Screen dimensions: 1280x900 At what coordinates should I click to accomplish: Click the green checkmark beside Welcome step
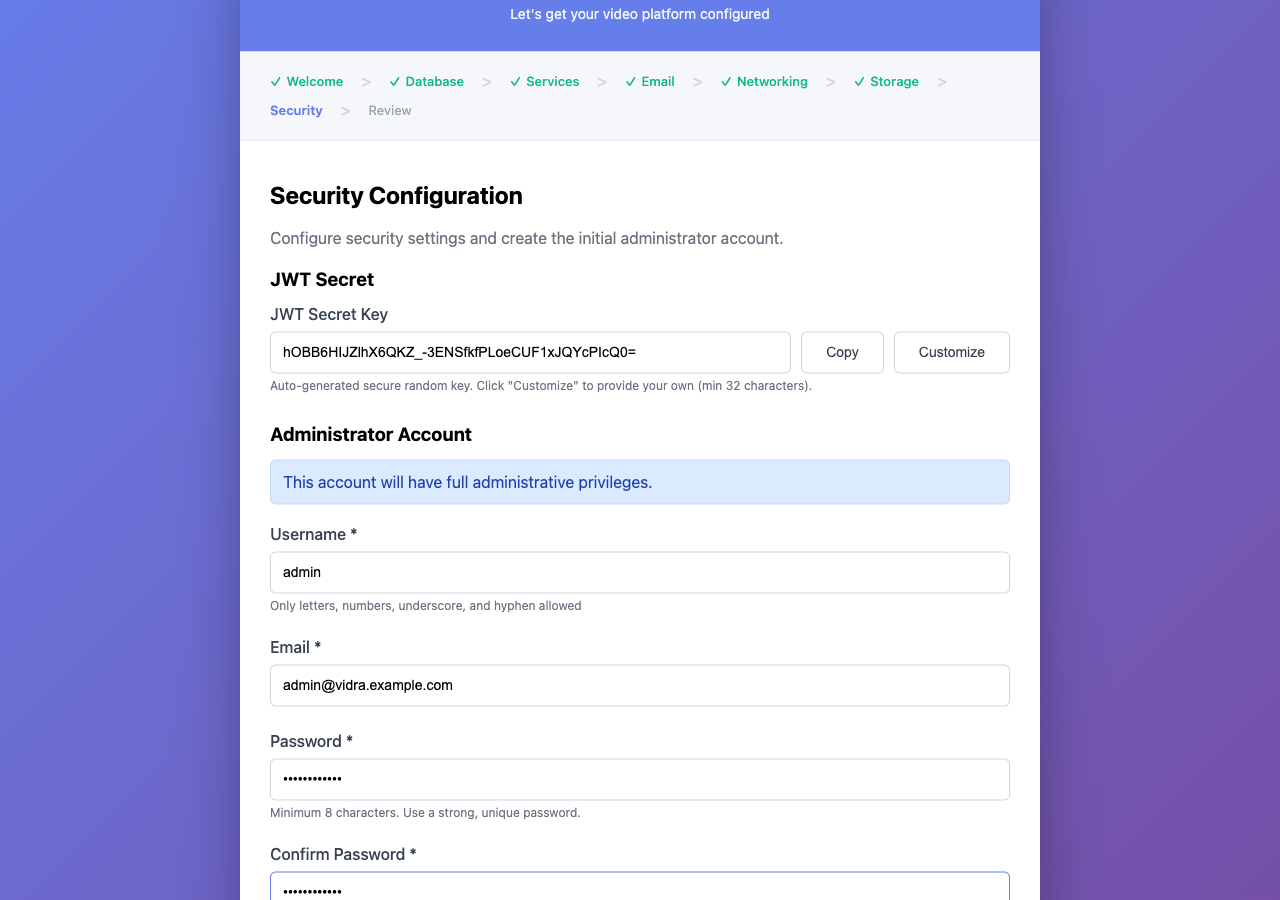pyautogui.click(x=274, y=81)
